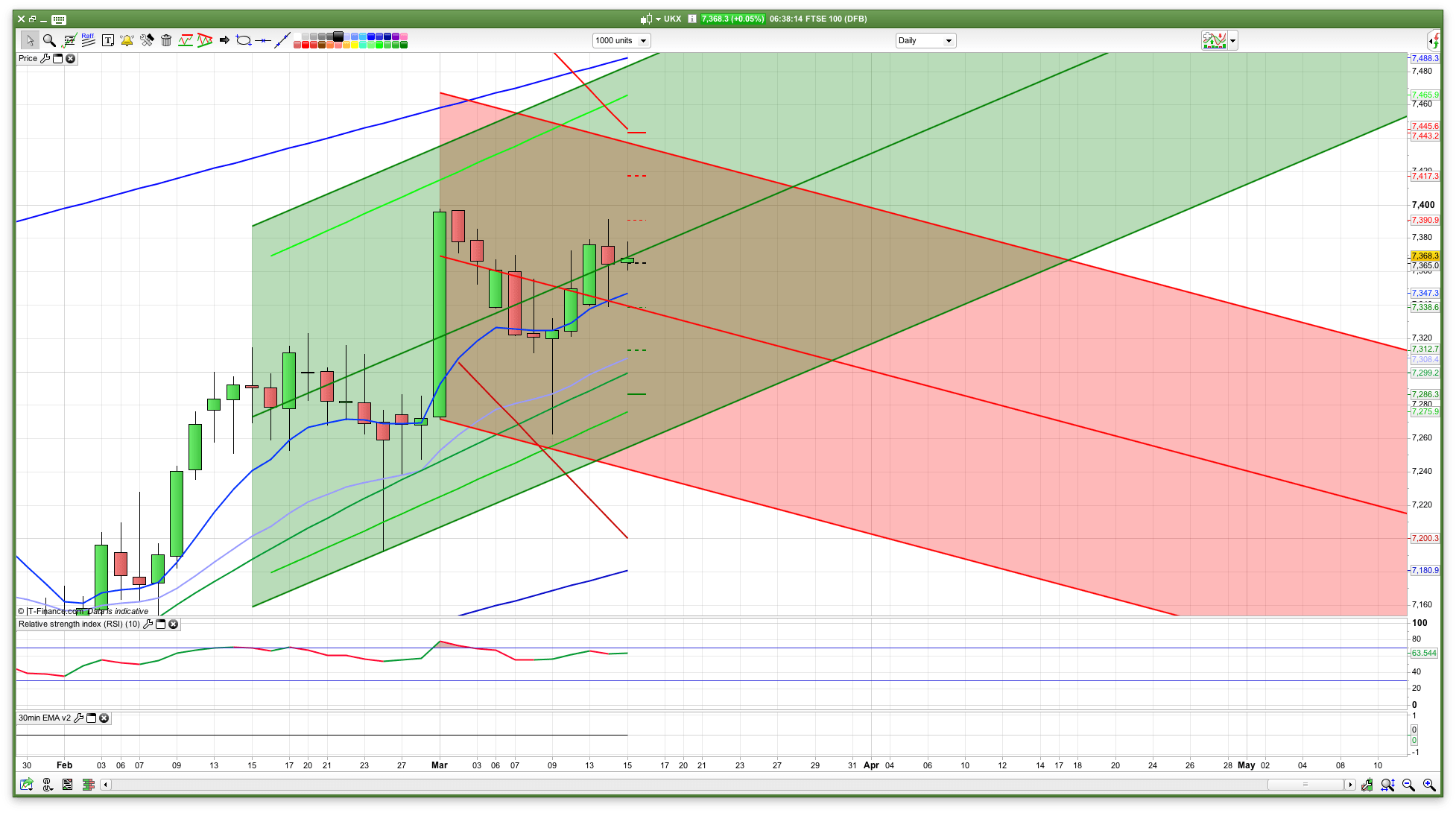
Task: Open the Daily timeframe dropdown
Action: point(925,40)
